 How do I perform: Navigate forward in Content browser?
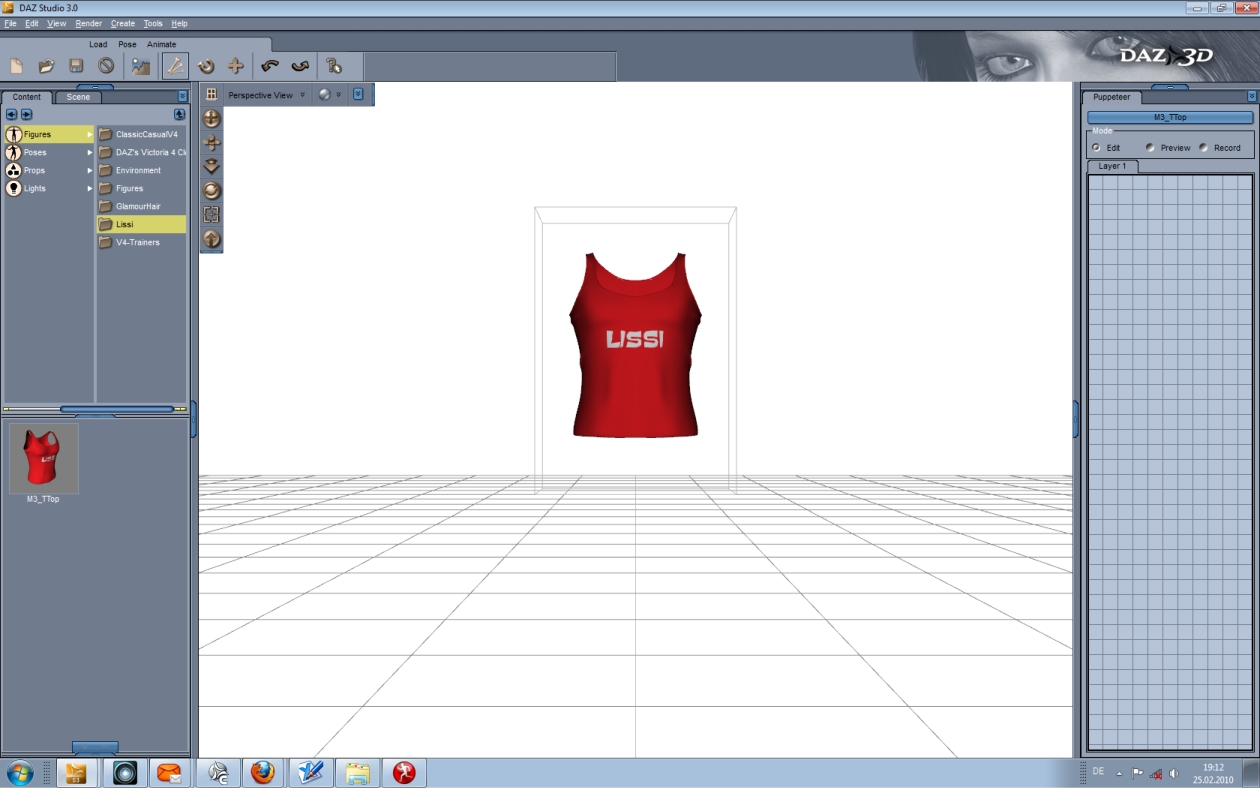pyautogui.click(x=27, y=114)
